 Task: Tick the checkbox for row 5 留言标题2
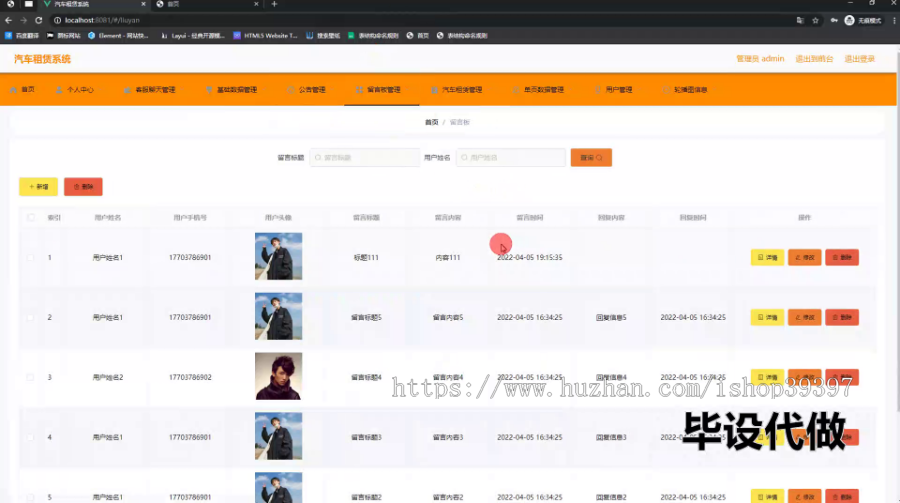pyautogui.click(x=30, y=497)
